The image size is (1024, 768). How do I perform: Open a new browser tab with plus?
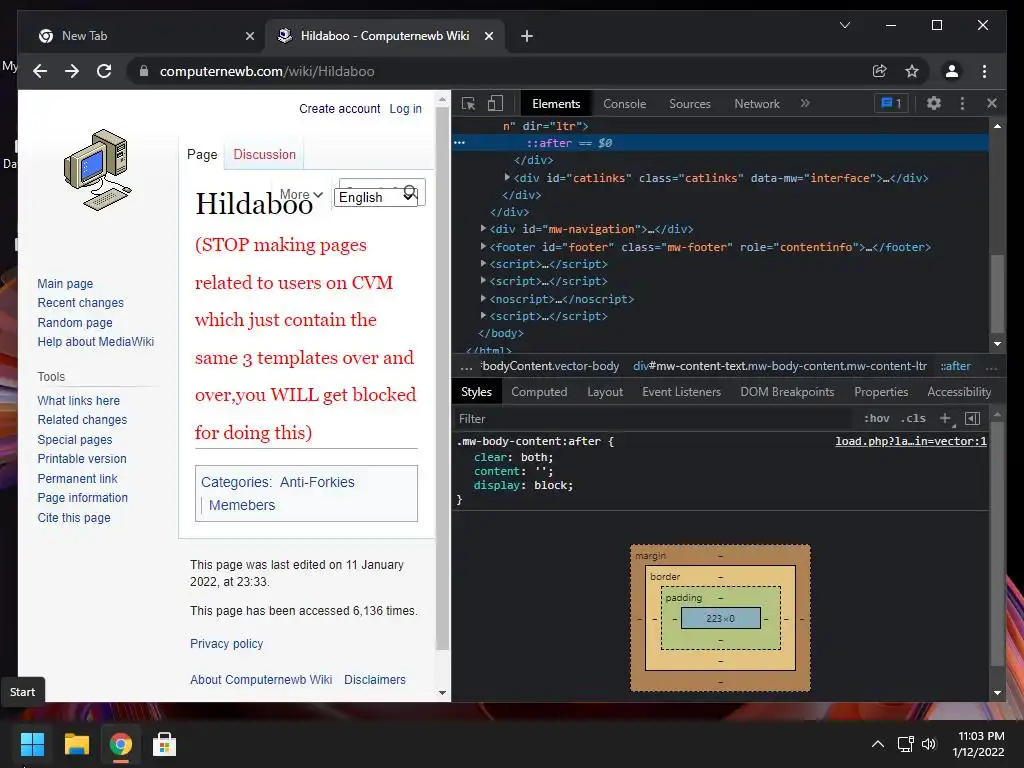pos(527,36)
